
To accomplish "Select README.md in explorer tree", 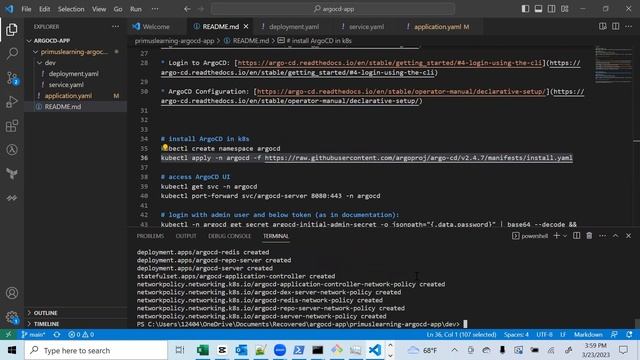I will coord(63,107).
